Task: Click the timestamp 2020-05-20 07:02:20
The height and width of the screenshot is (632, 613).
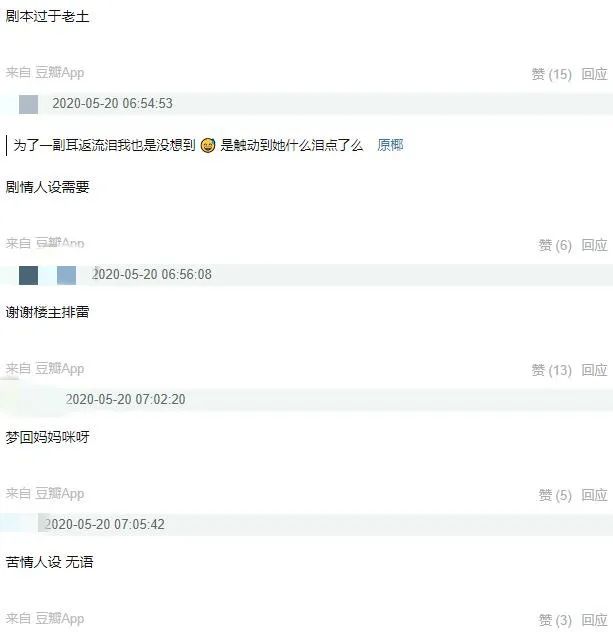Action: click(x=125, y=399)
